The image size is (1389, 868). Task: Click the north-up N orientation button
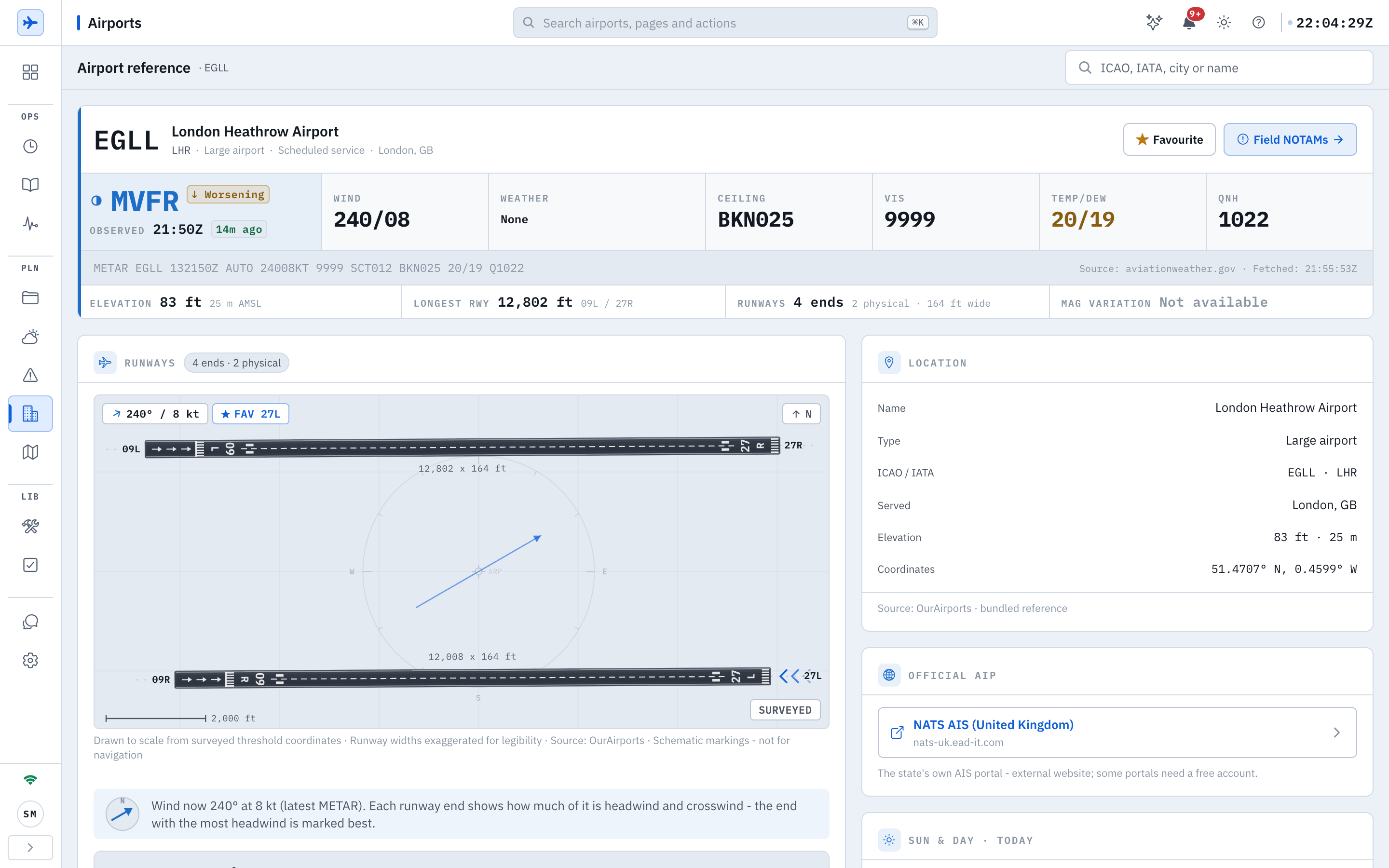[x=801, y=414]
